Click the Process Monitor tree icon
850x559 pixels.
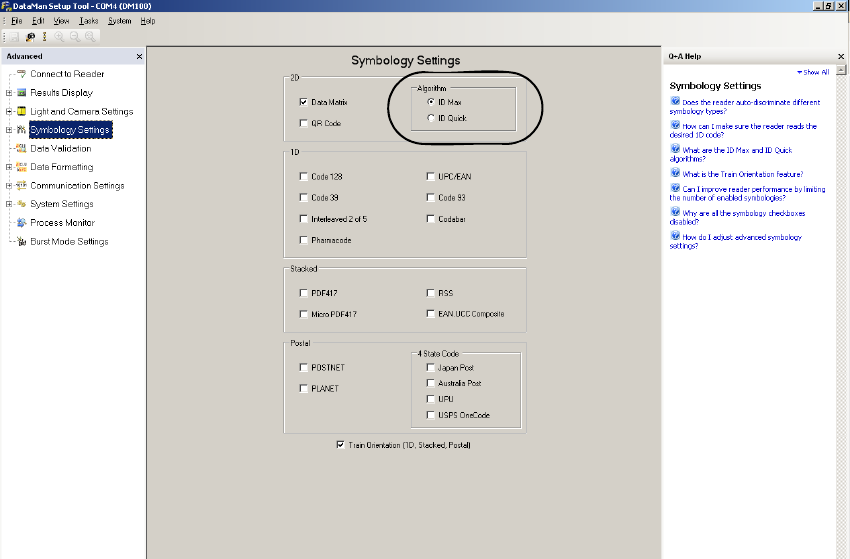[x=21, y=222]
